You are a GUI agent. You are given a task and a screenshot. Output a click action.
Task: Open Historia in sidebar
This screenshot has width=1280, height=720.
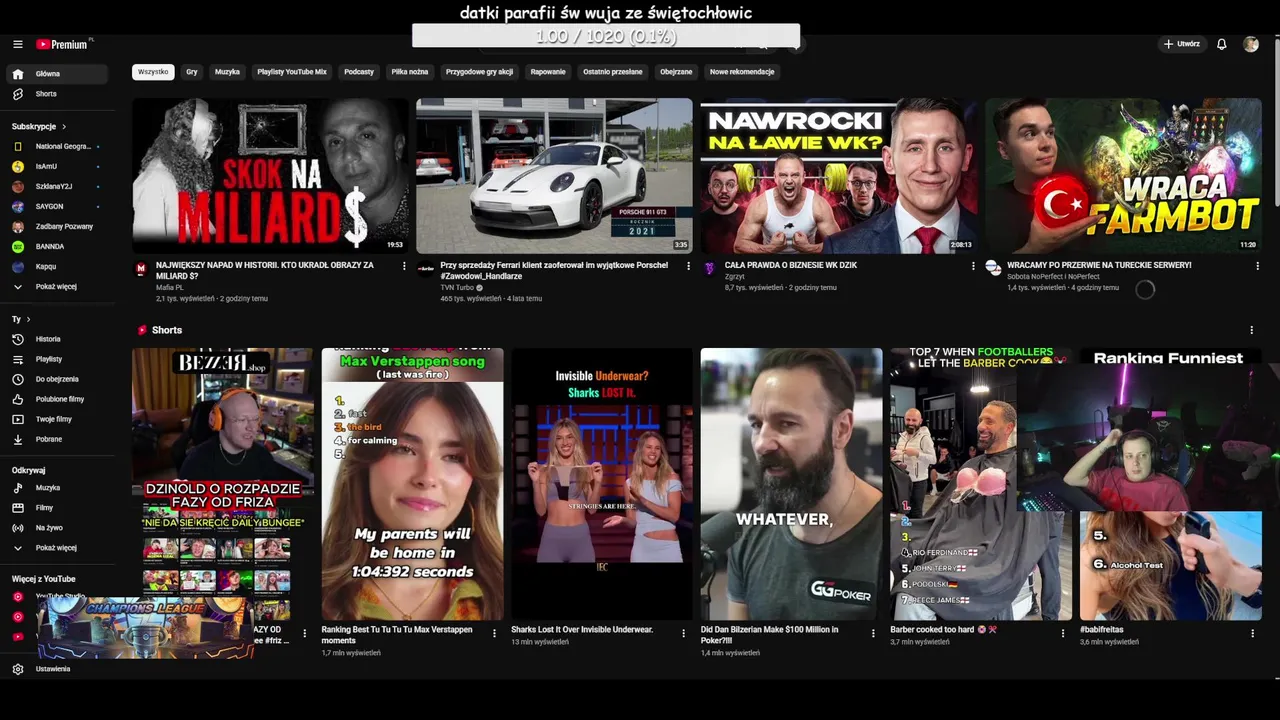(x=57, y=339)
